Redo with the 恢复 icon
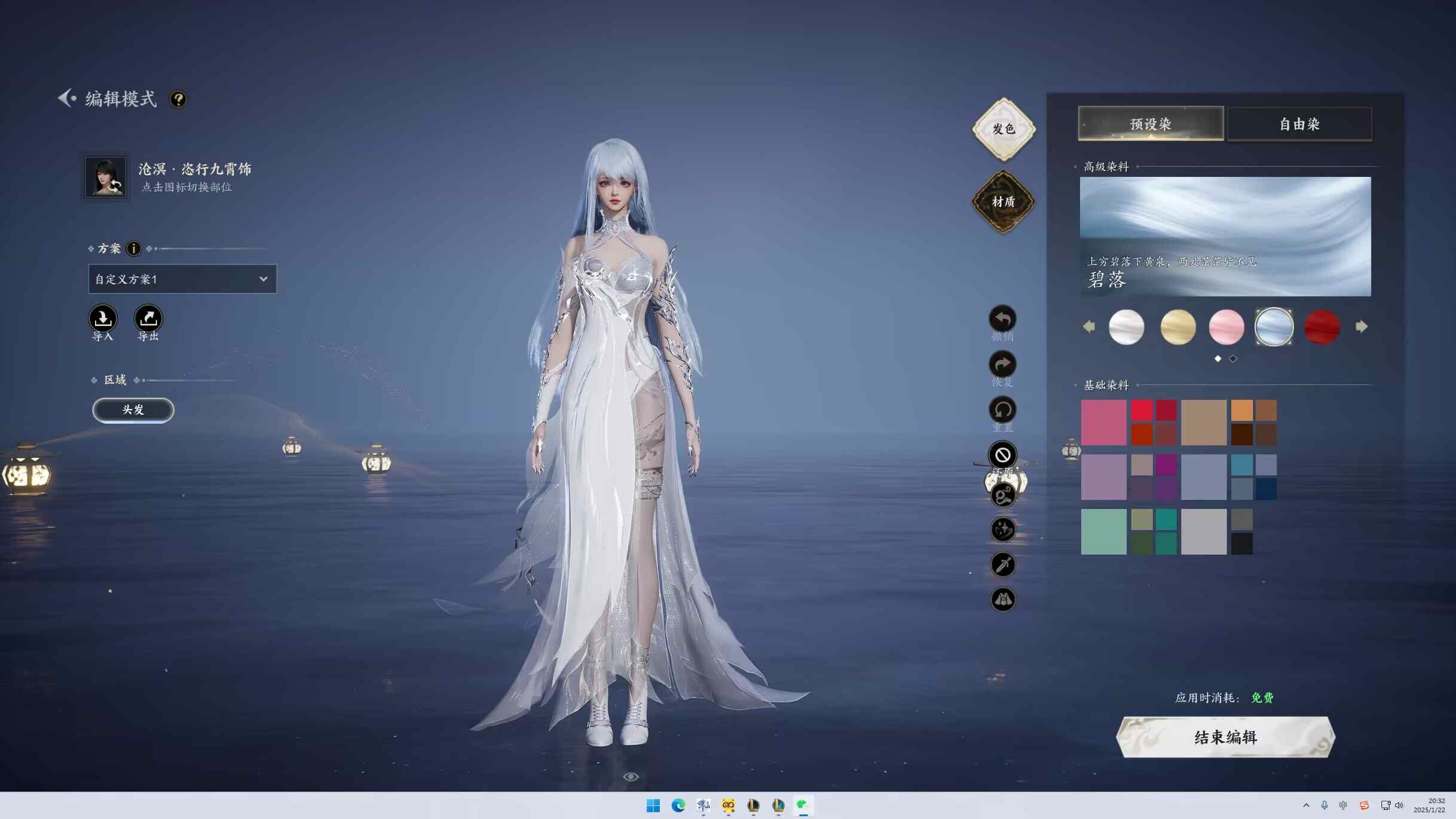The height and width of the screenshot is (819, 1456). tap(1002, 365)
